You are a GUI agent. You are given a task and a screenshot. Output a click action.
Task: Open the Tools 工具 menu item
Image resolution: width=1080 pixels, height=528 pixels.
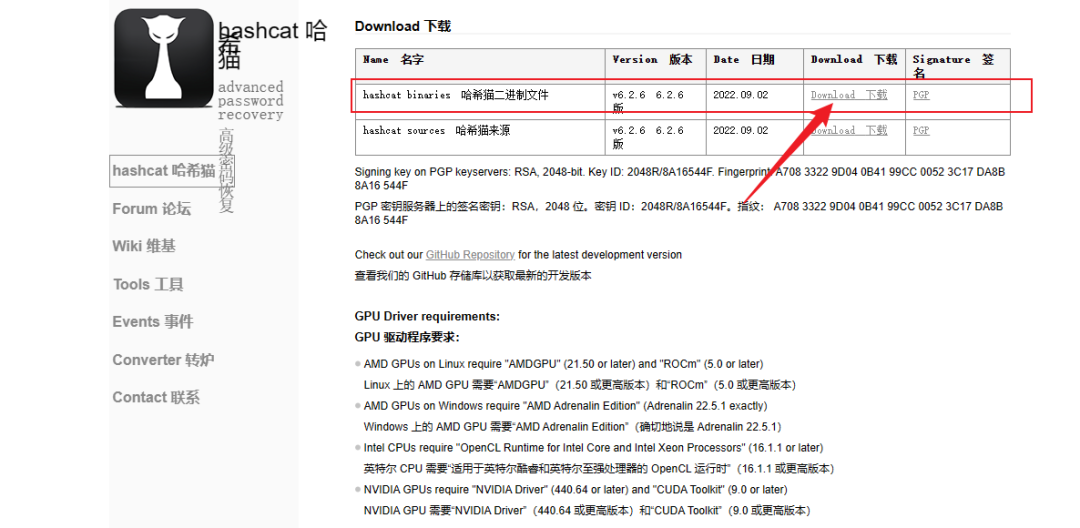148,284
